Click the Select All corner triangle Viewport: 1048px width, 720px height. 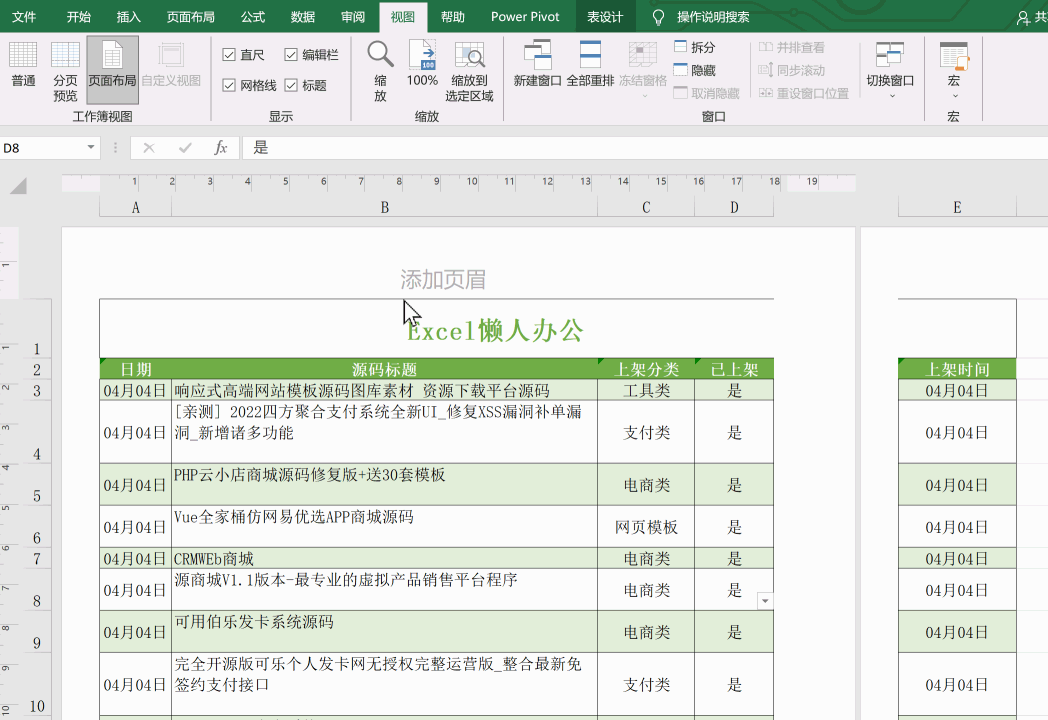coord(19,185)
